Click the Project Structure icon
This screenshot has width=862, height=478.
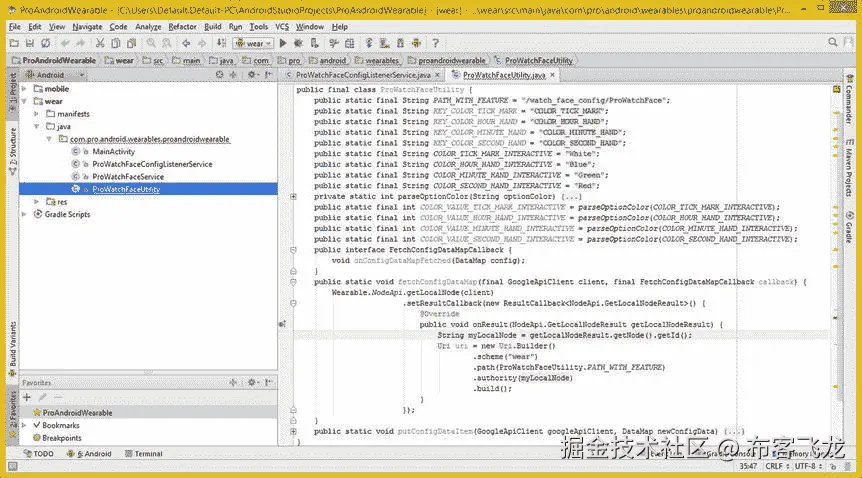tap(349, 43)
